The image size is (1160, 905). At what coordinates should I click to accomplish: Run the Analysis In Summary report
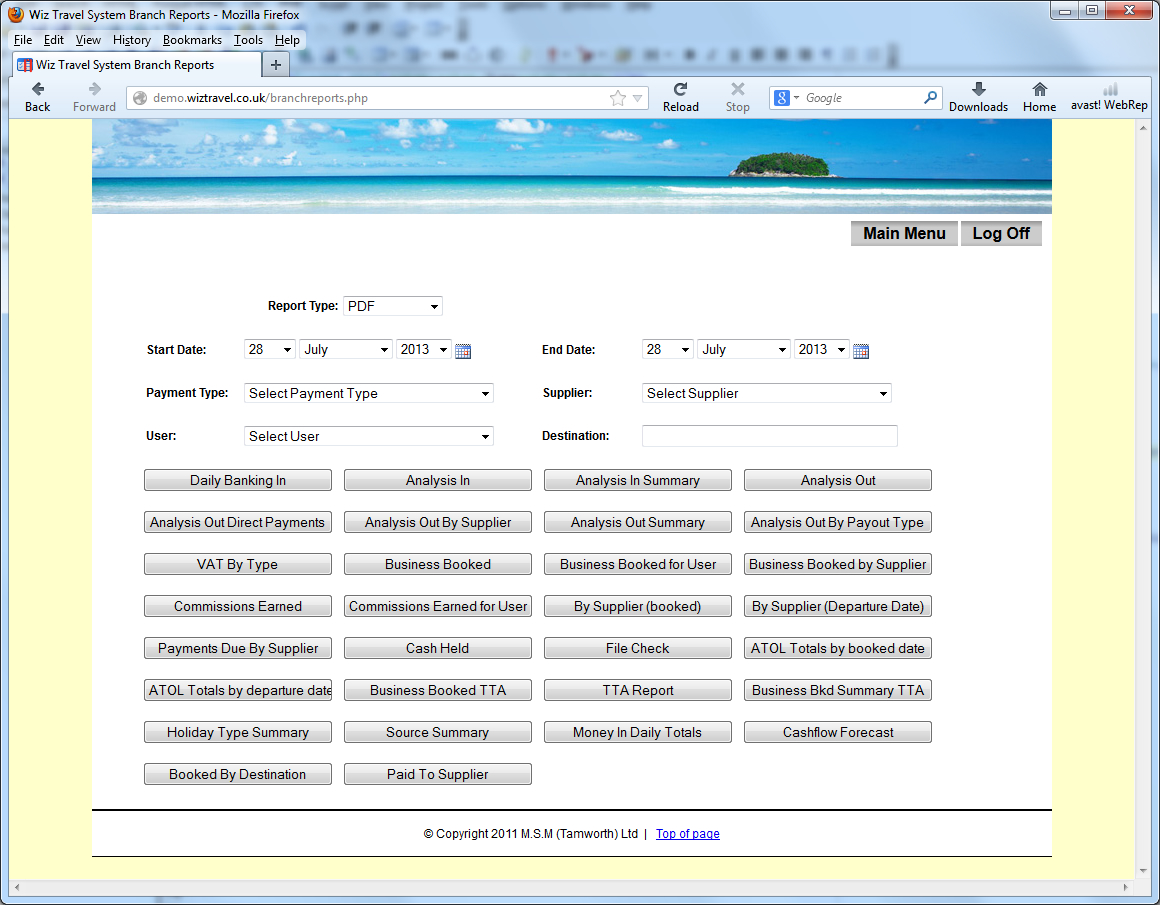click(638, 480)
